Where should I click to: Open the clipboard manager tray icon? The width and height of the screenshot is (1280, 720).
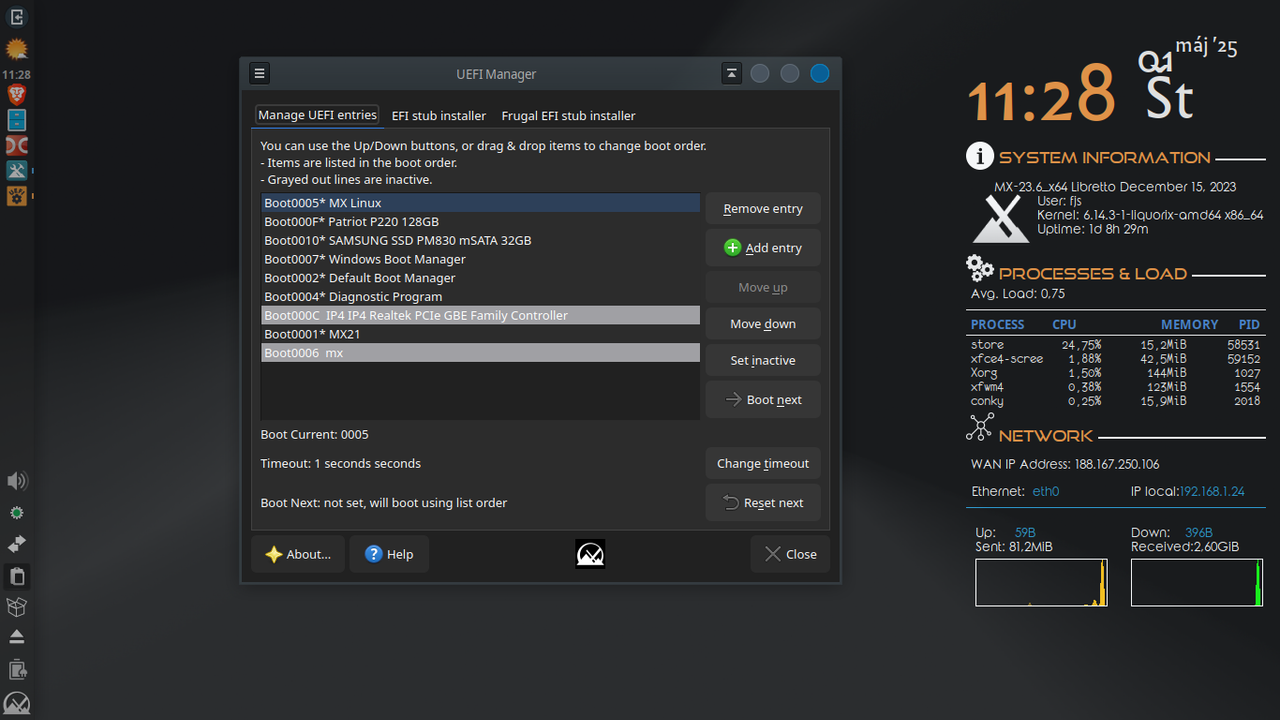(16, 575)
